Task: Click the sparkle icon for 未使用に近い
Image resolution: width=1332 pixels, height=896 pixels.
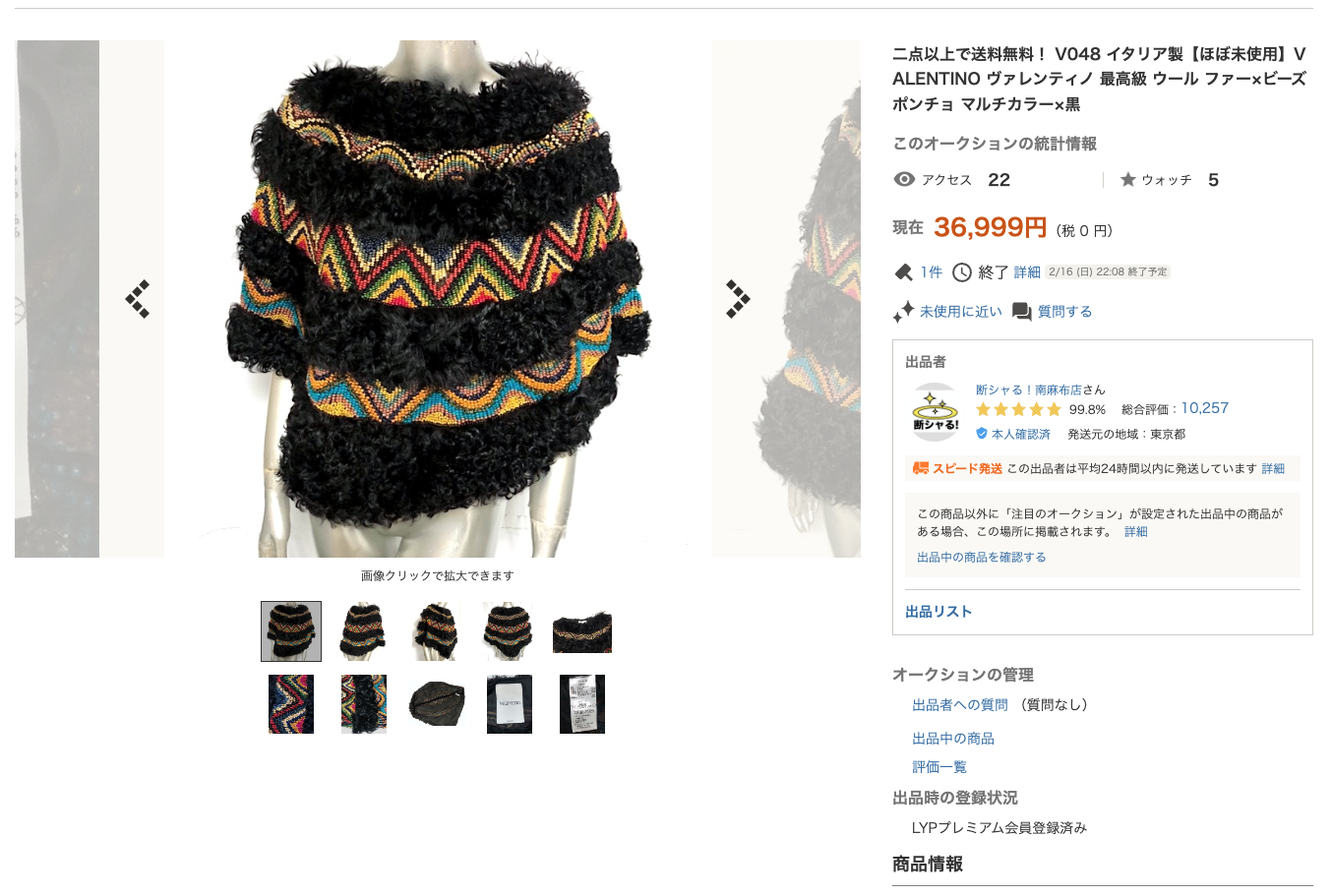Action: [x=903, y=312]
